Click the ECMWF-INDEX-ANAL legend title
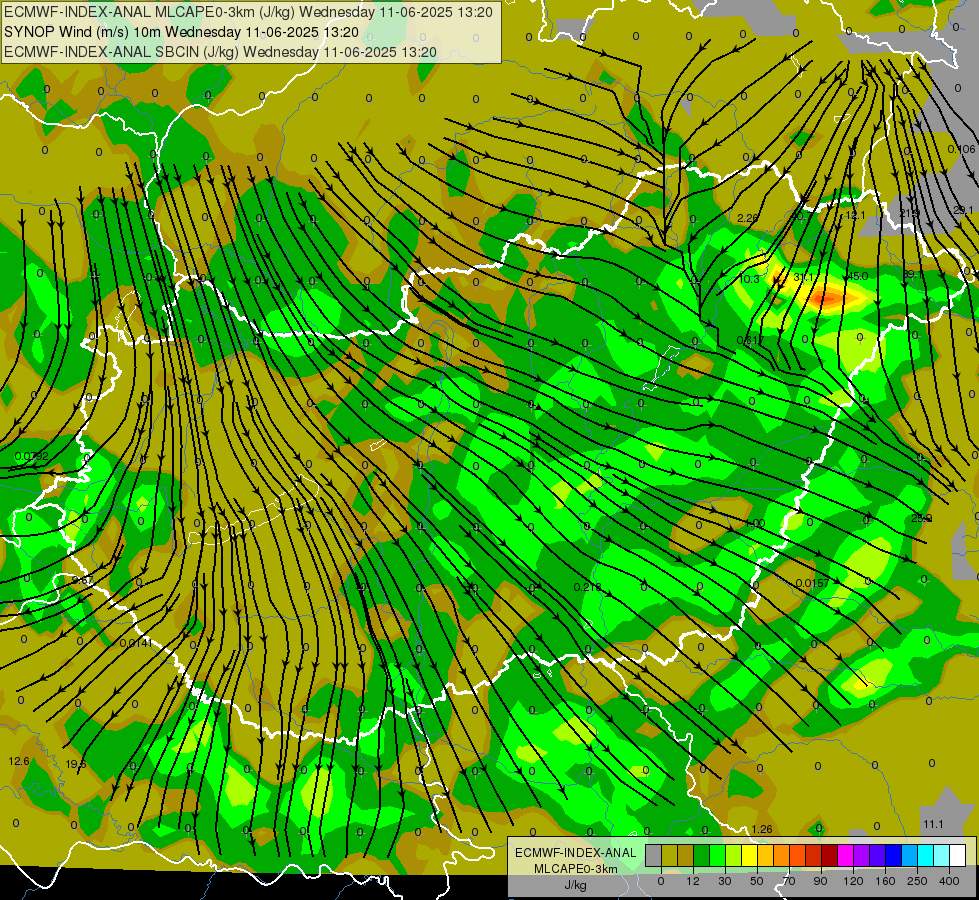Screen dimensions: 979x900 575,853
